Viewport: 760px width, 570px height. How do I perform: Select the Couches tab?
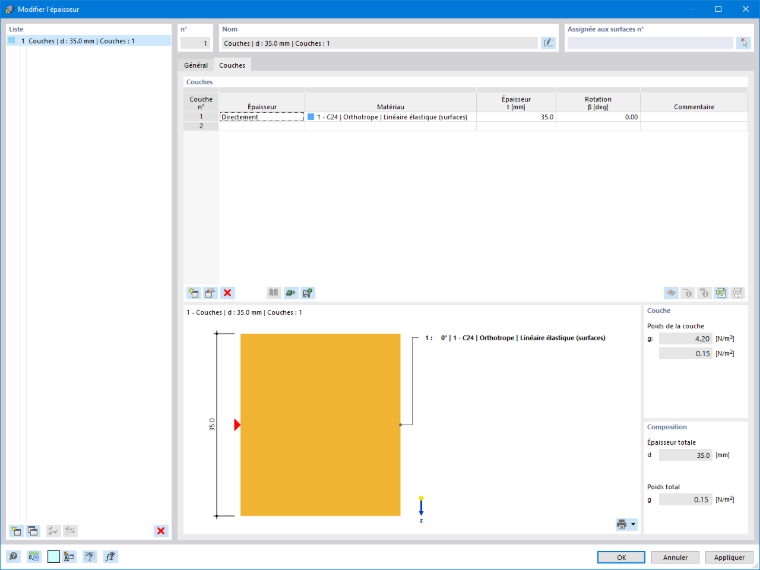(x=232, y=65)
